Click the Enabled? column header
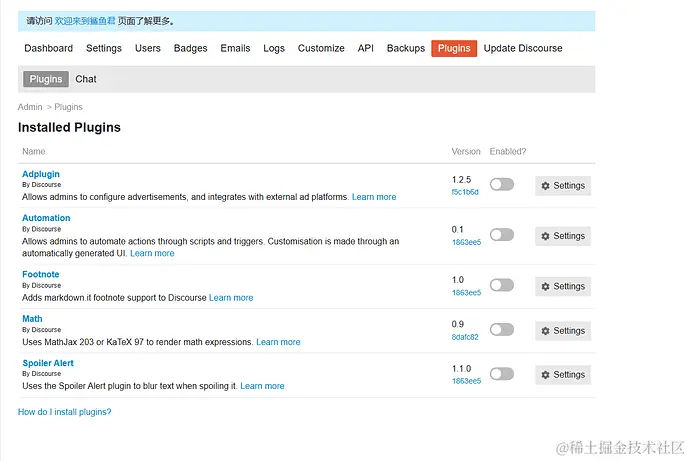Screen dimensions: 690x461 coord(508,151)
